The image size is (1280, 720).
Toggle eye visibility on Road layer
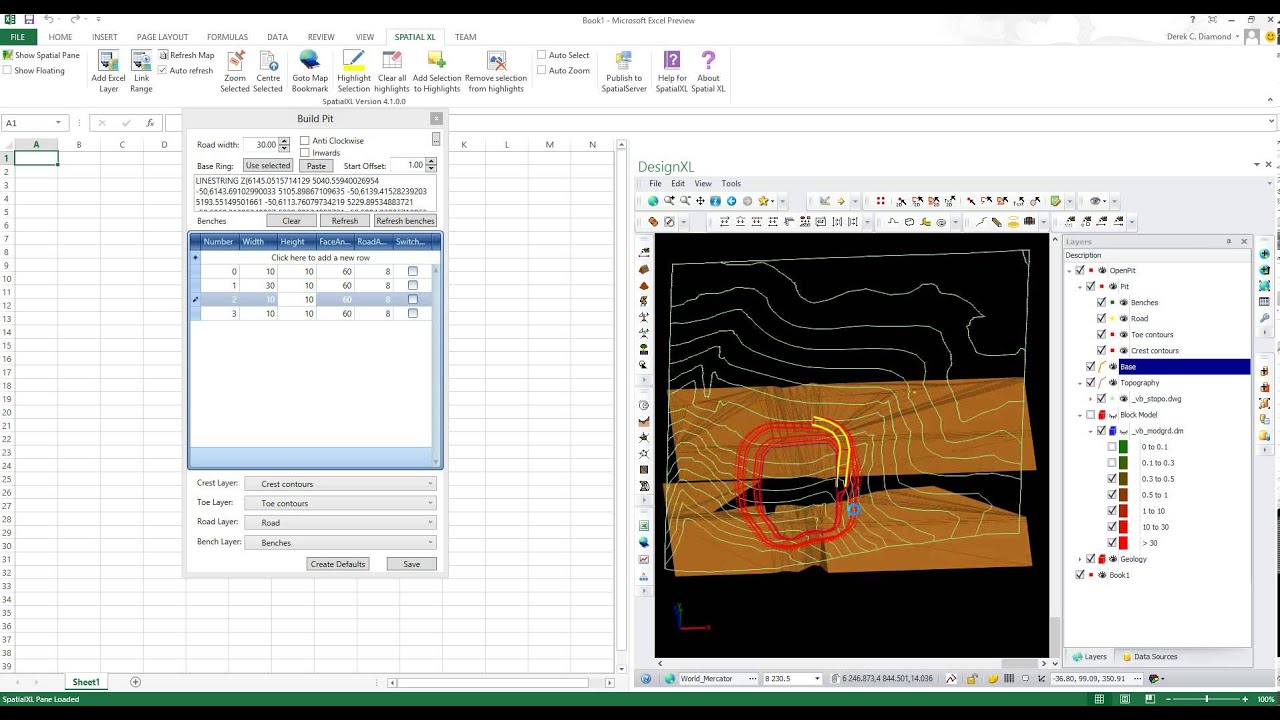[1124, 318]
